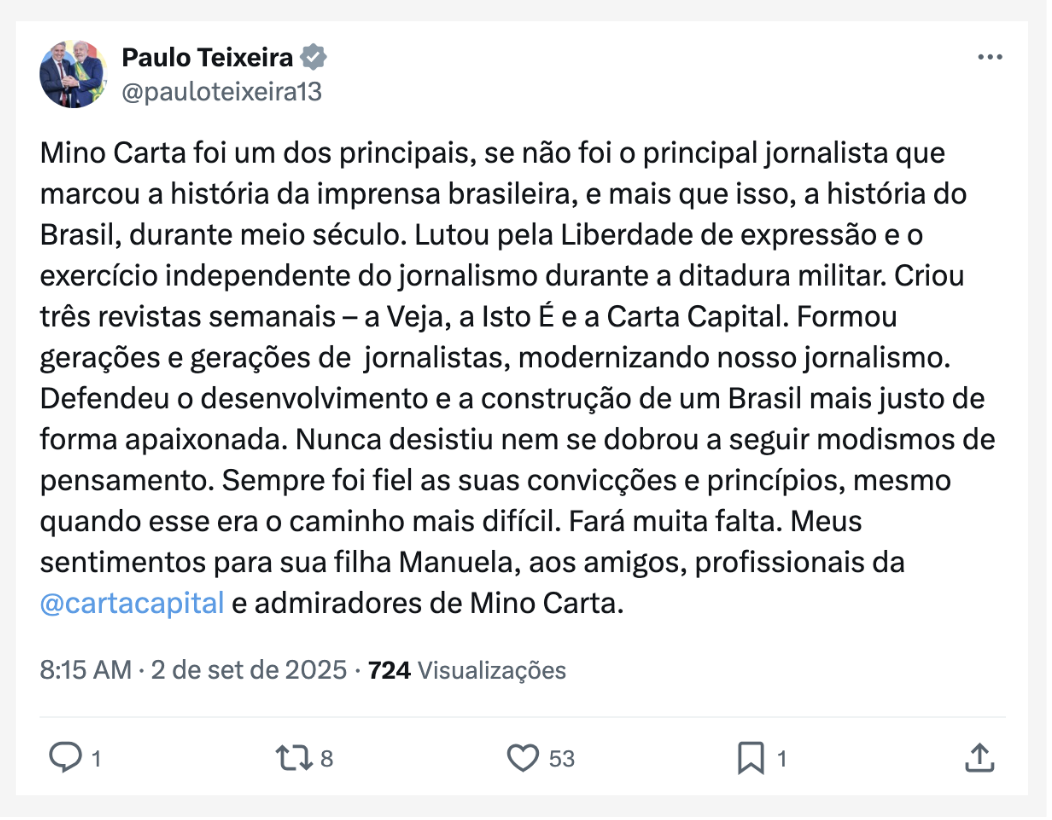The image size is (1052, 820).
Task: Click the repost count of 8
Action: click(x=326, y=759)
